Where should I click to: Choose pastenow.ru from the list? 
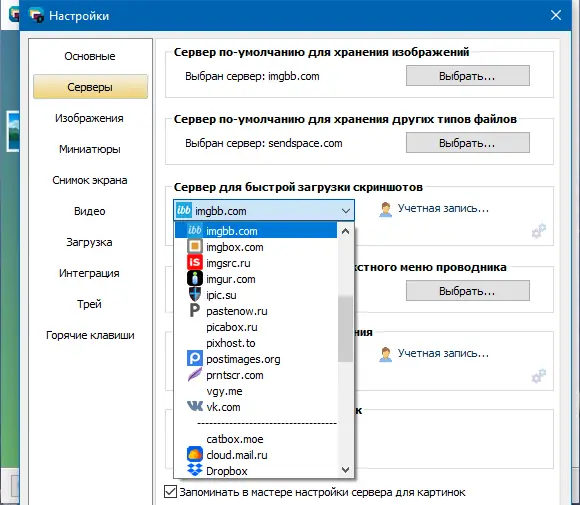click(x=256, y=311)
